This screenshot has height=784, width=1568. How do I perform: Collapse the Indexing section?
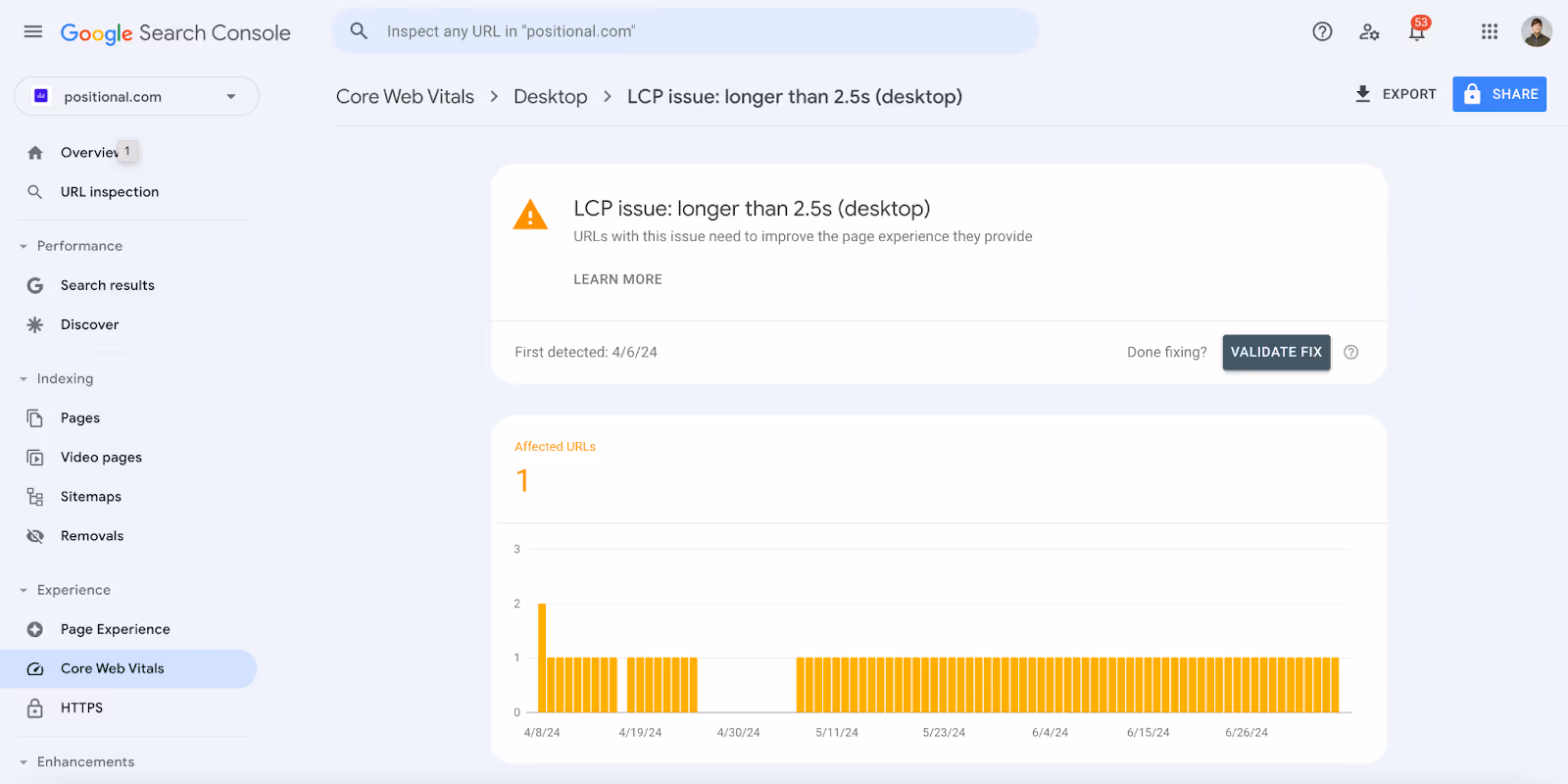click(x=24, y=378)
